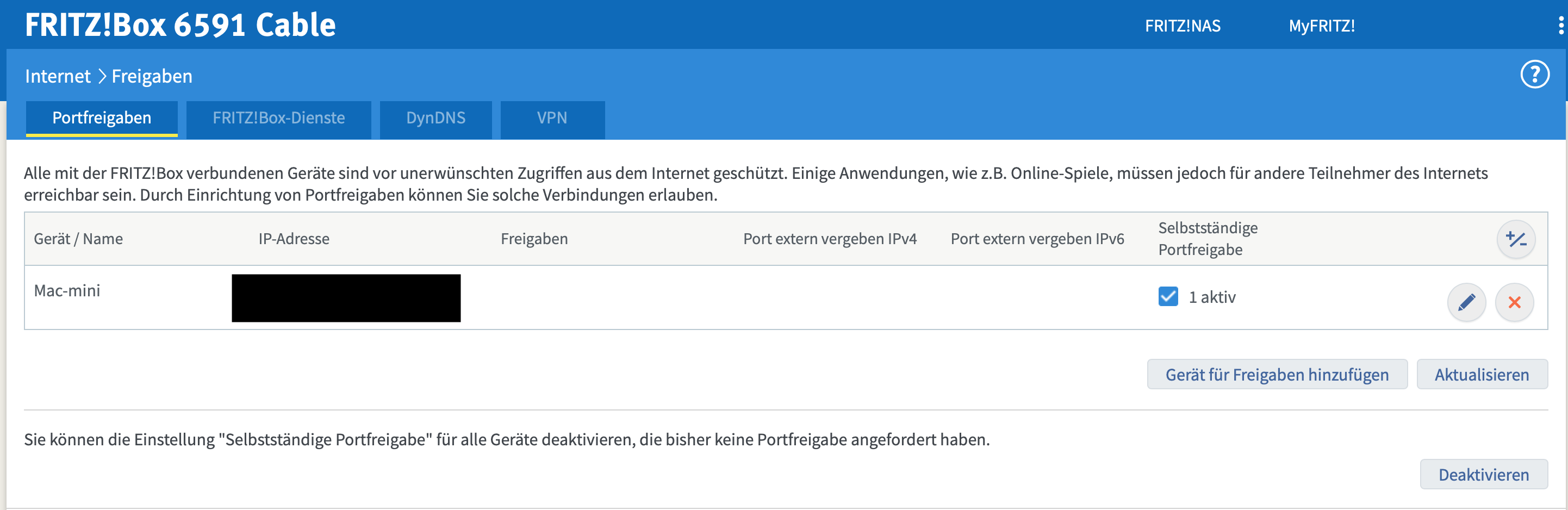Screen dimensions: 1568x510
Task: Click the Gerät / Name column header
Action: tap(78, 239)
